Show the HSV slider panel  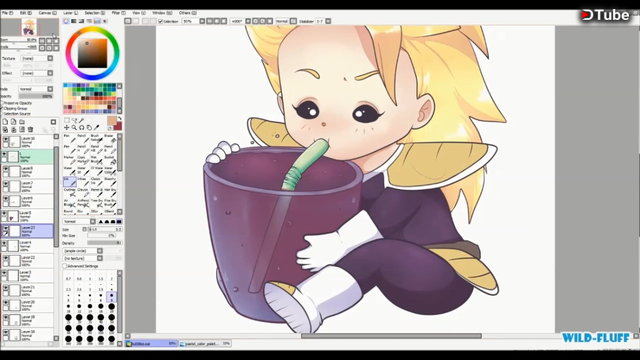(x=82, y=21)
